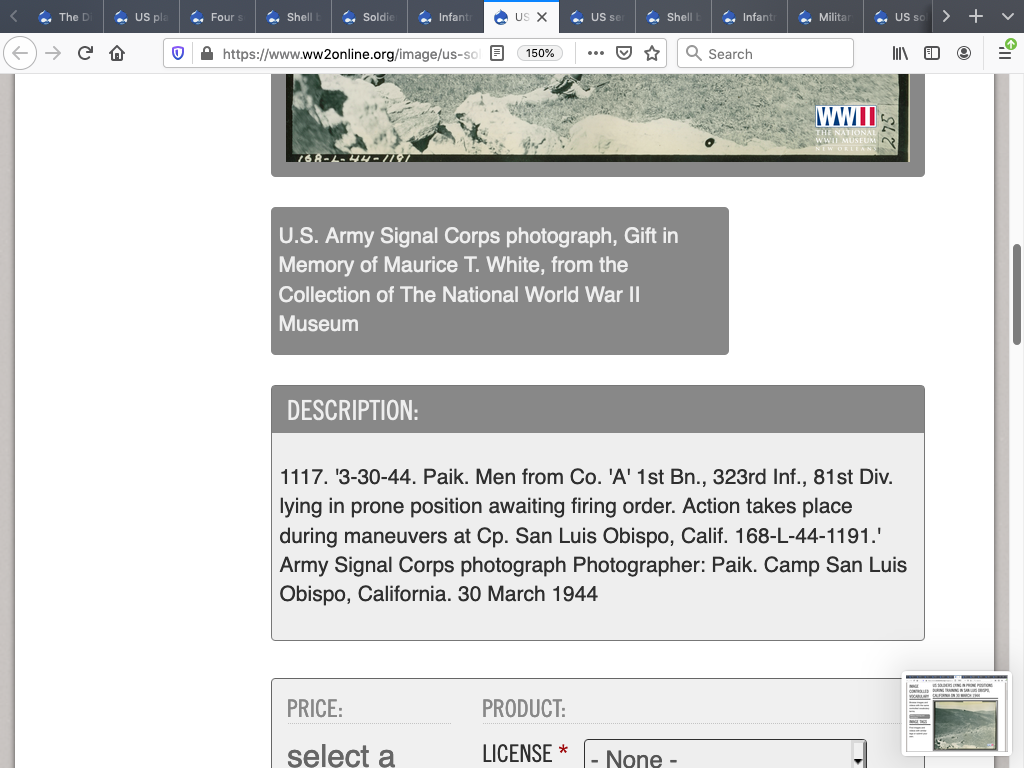Open the page actions three-dot menu
This screenshot has width=1024, height=768.
click(596, 54)
